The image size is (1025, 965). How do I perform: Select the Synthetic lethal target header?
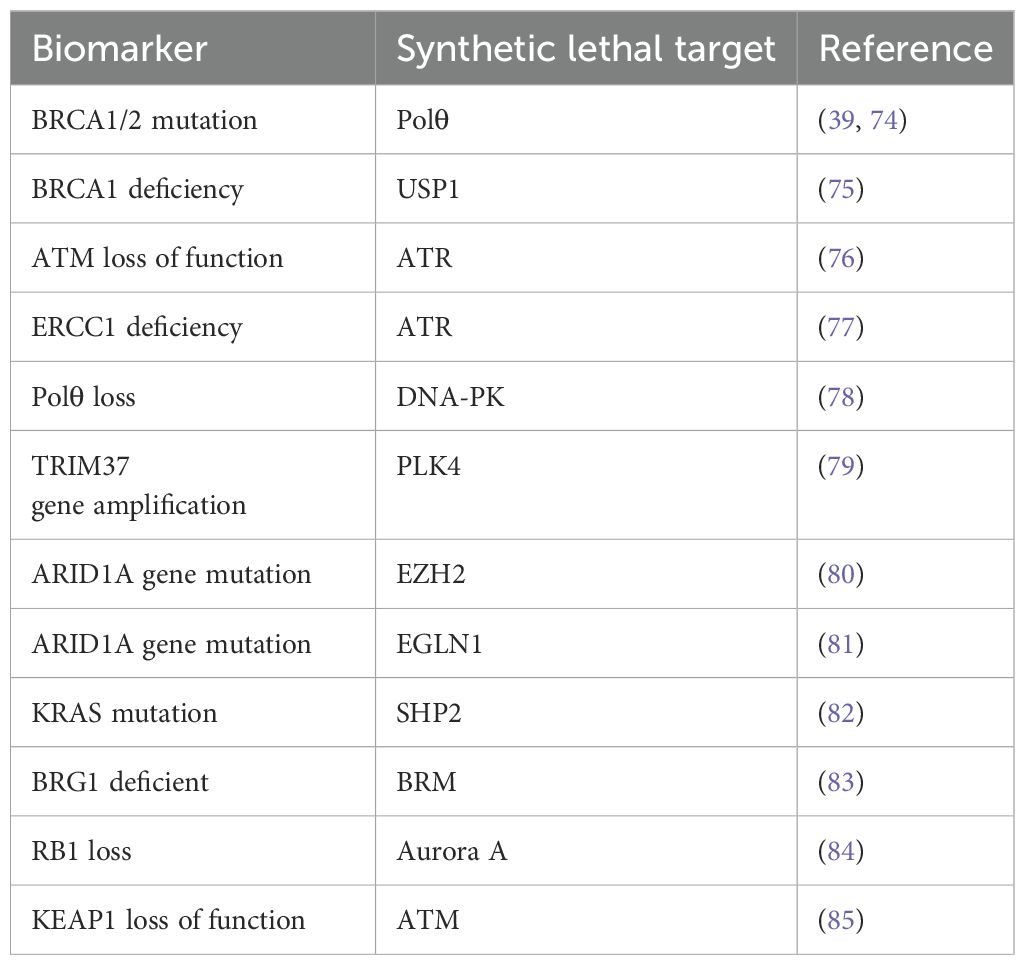coord(586,48)
